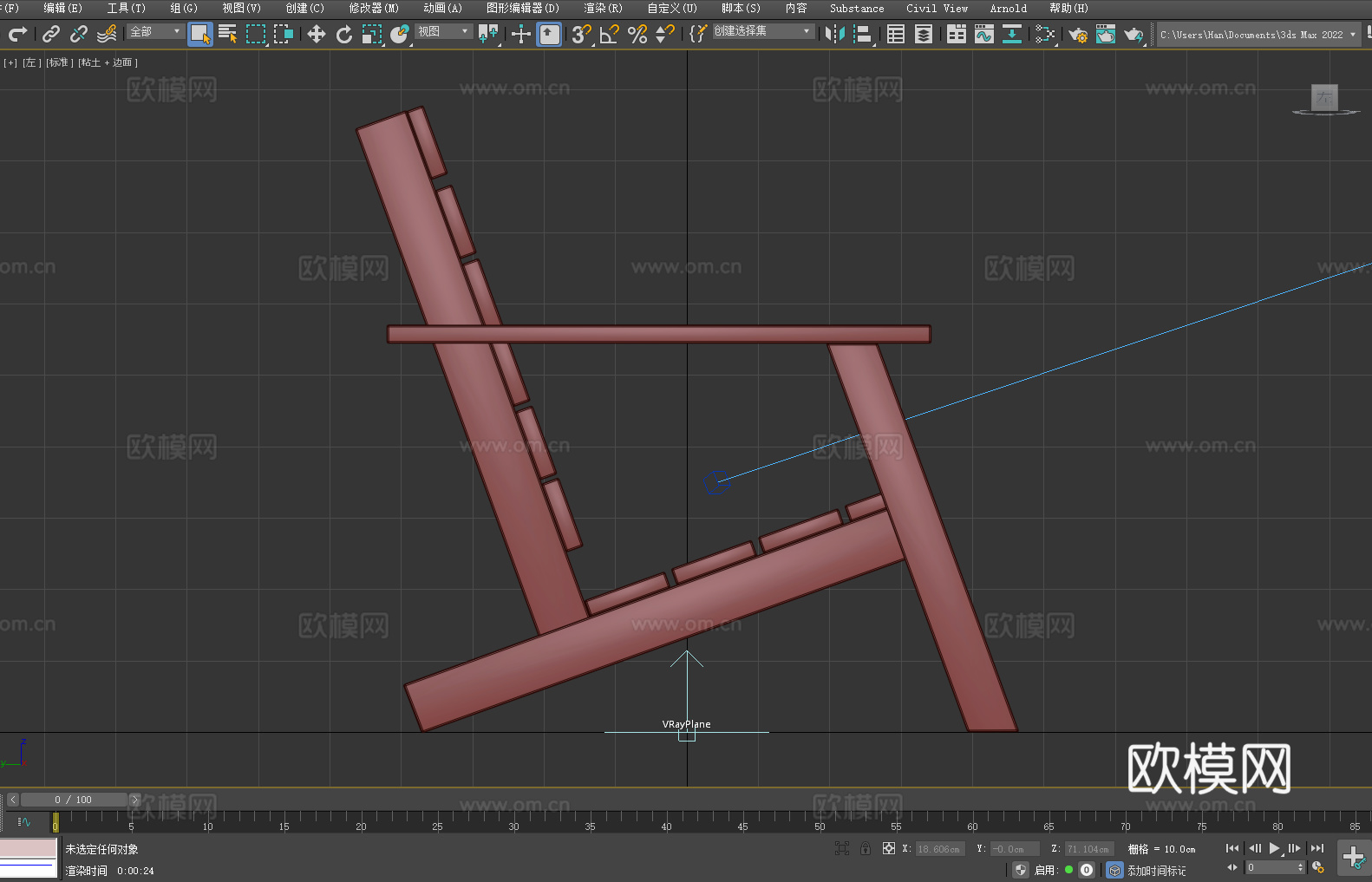Click the Use Pivot Point Center icon

tap(488, 34)
